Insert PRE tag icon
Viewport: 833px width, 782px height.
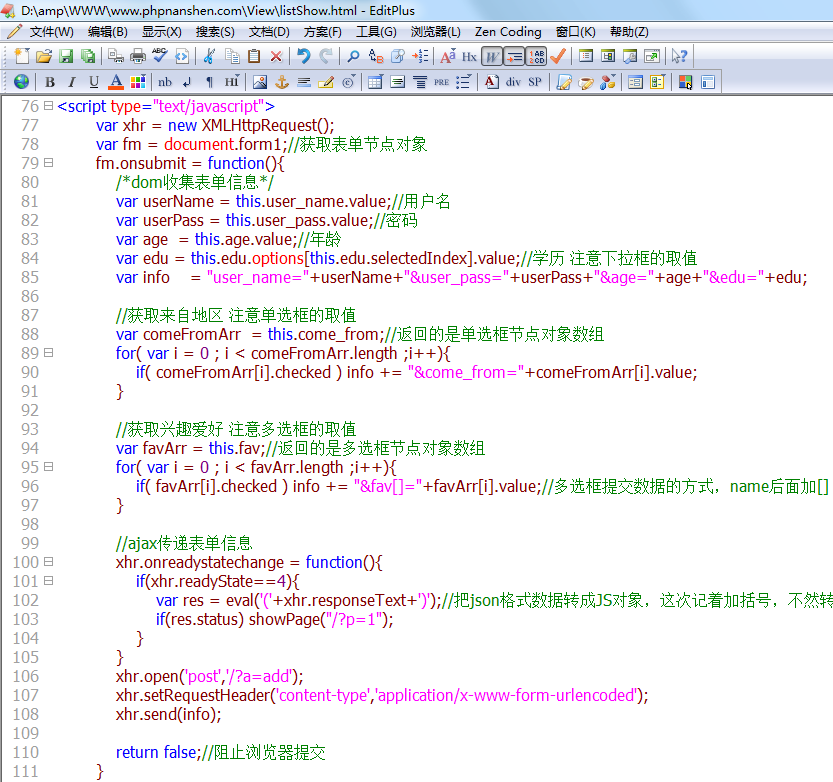click(x=441, y=82)
